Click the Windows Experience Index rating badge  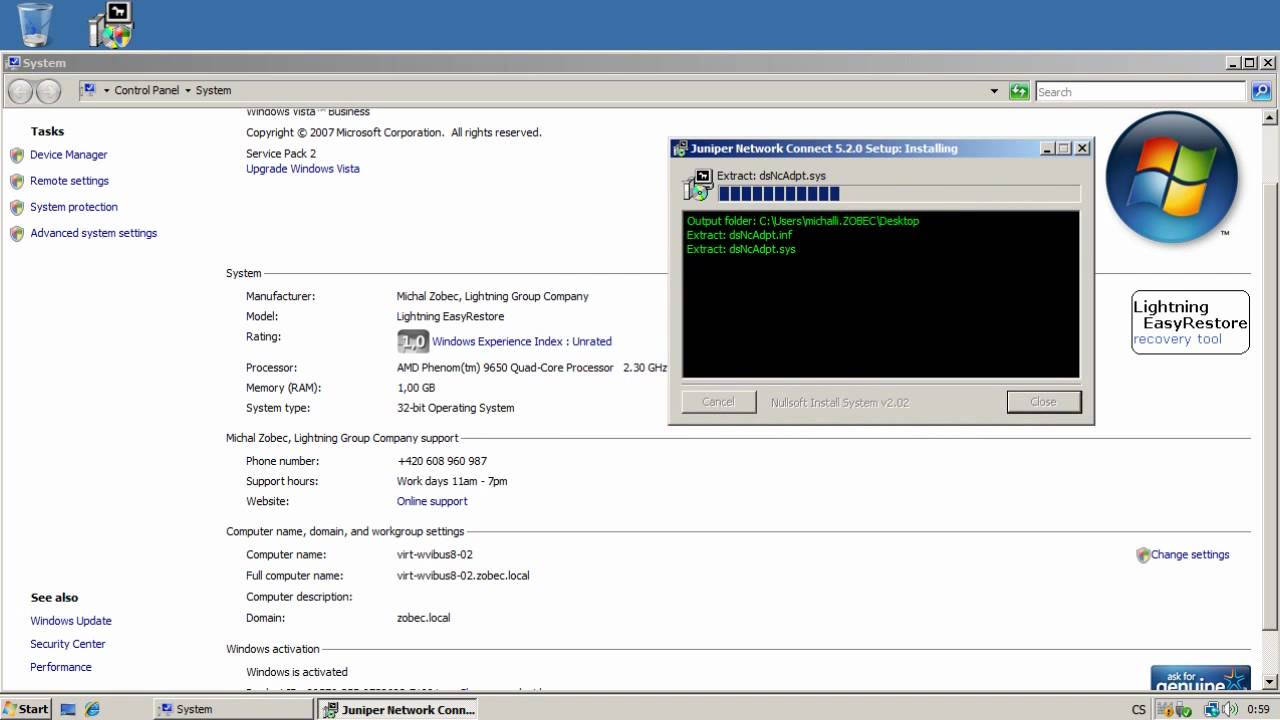[413, 342]
